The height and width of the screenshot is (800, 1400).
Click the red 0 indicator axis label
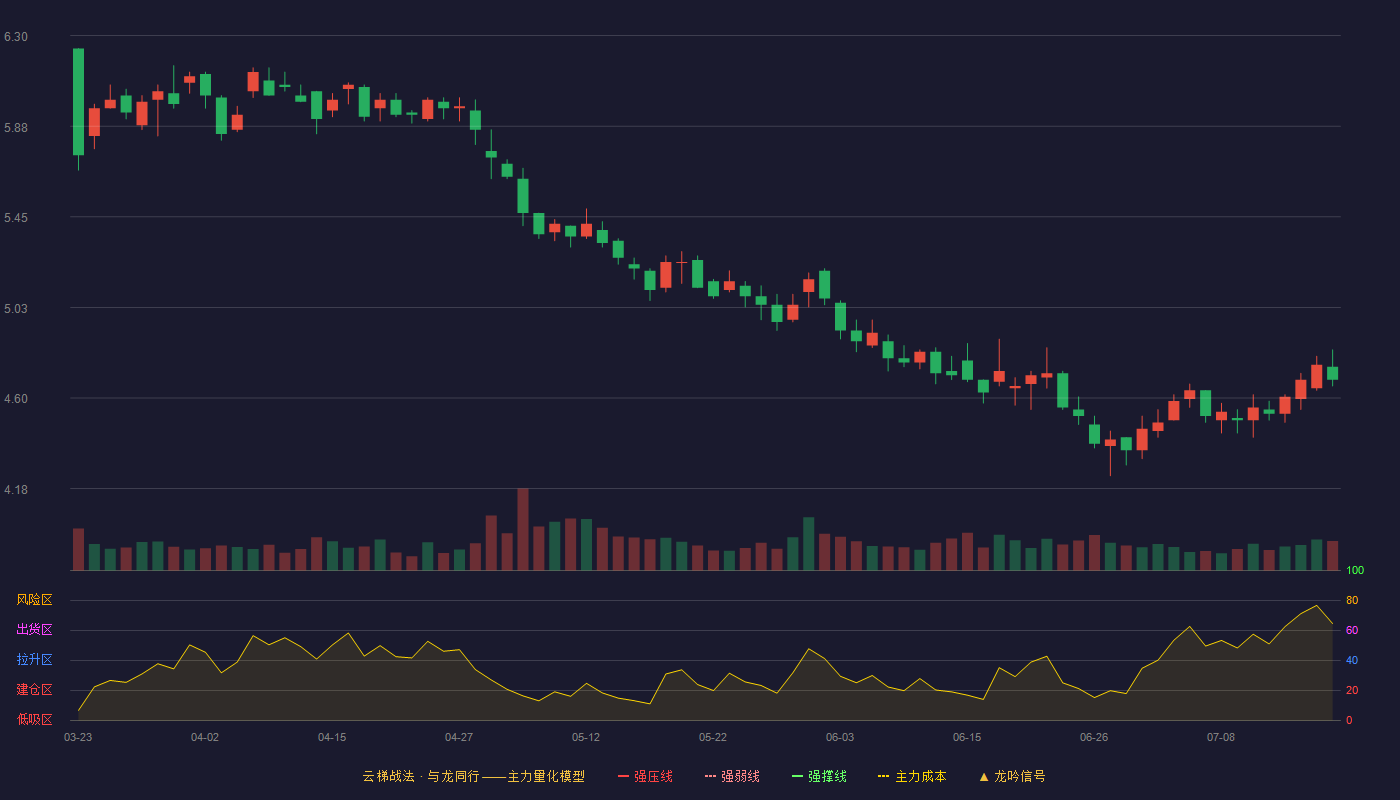pyautogui.click(x=1349, y=720)
